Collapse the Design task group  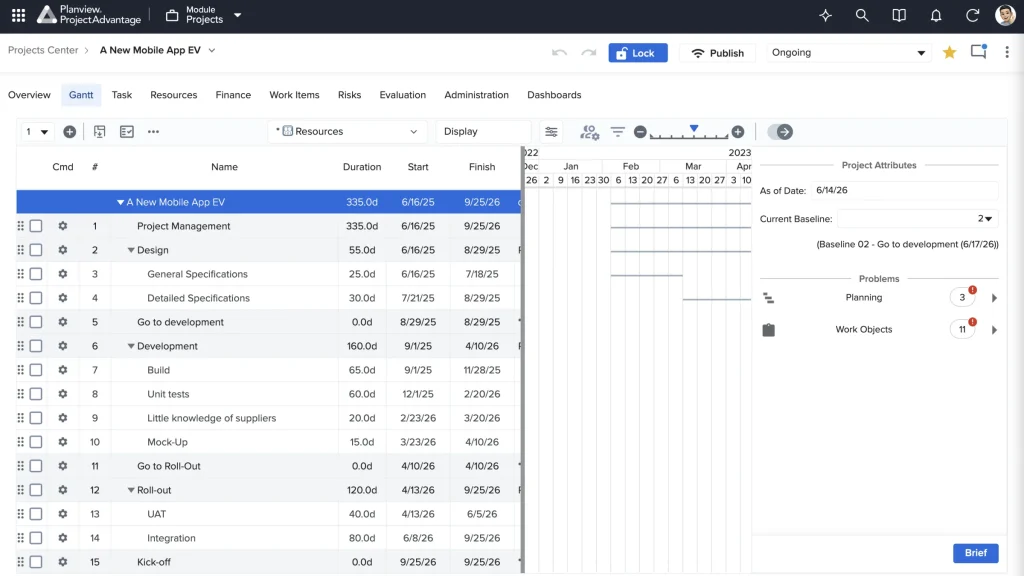coord(131,250)
